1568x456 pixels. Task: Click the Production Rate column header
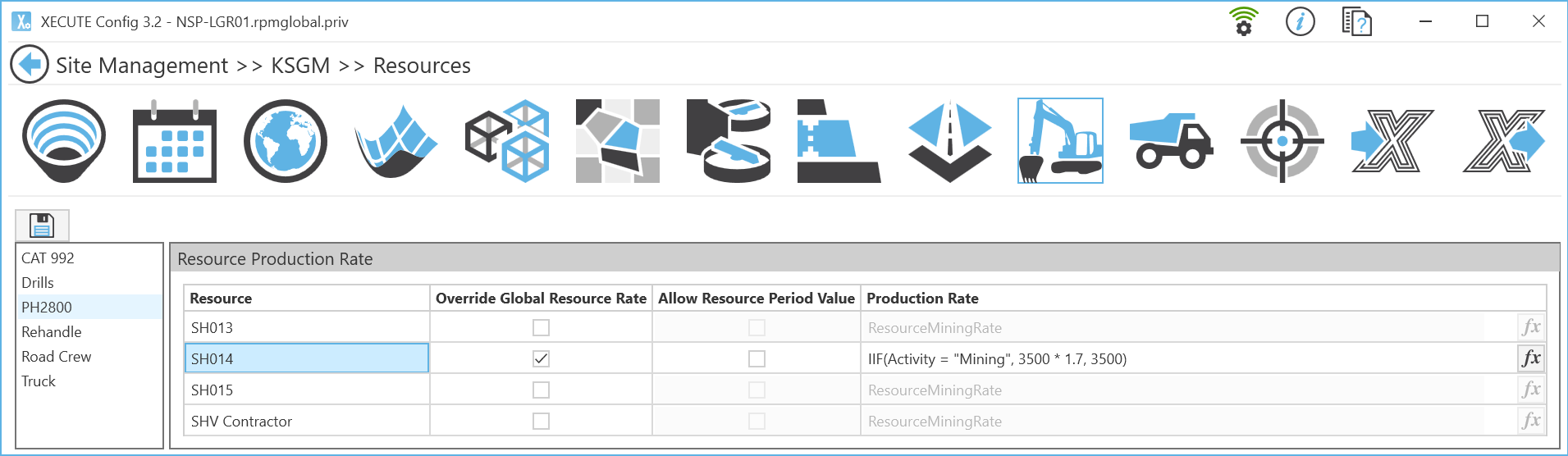1204,299
